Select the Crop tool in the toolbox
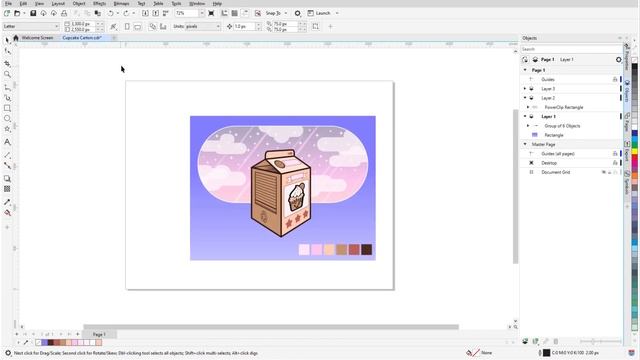 tap(7, 64)
